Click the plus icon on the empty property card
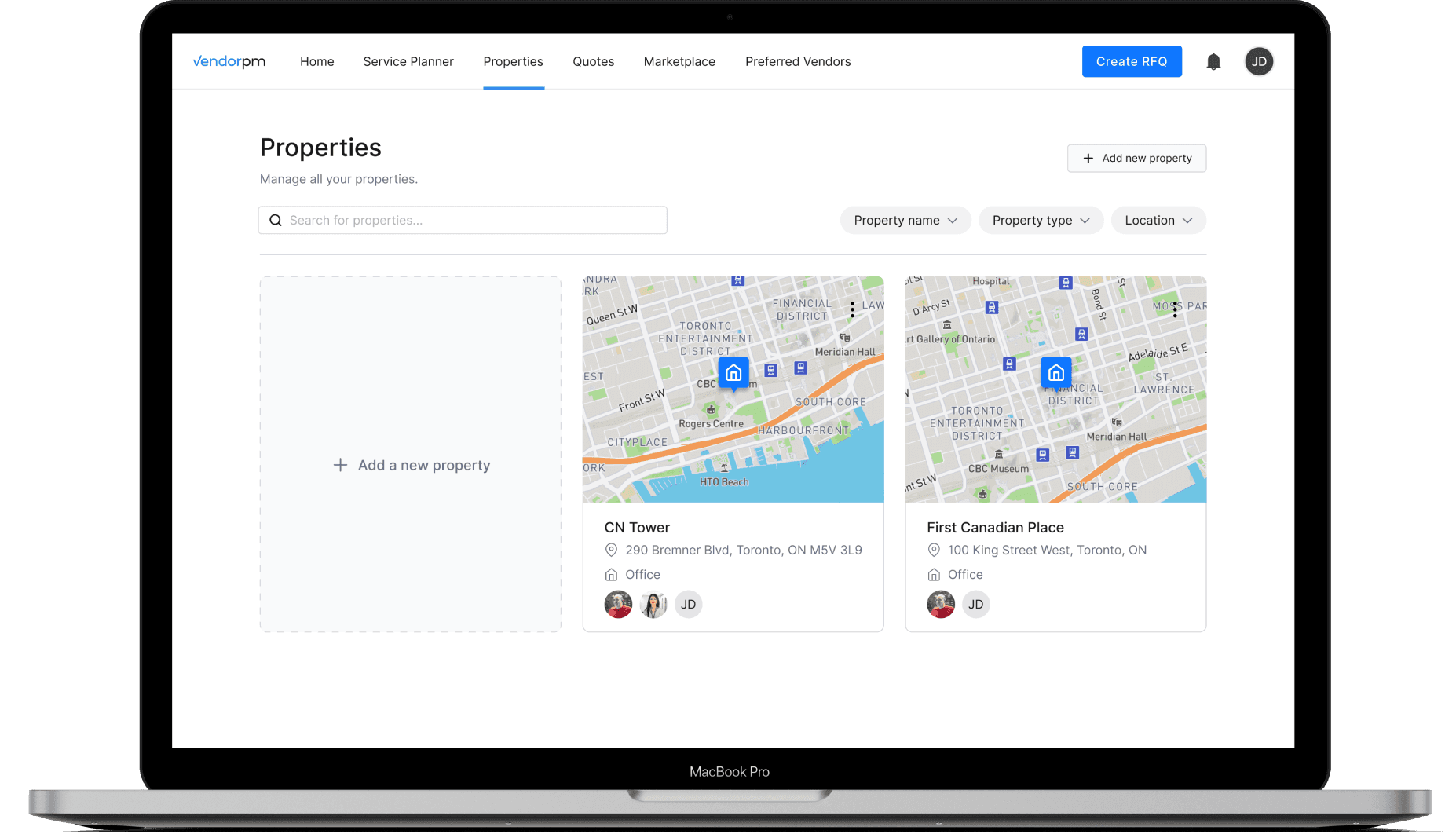The width and height of the screenshot is (1456, 834). (x=340, y=465)
